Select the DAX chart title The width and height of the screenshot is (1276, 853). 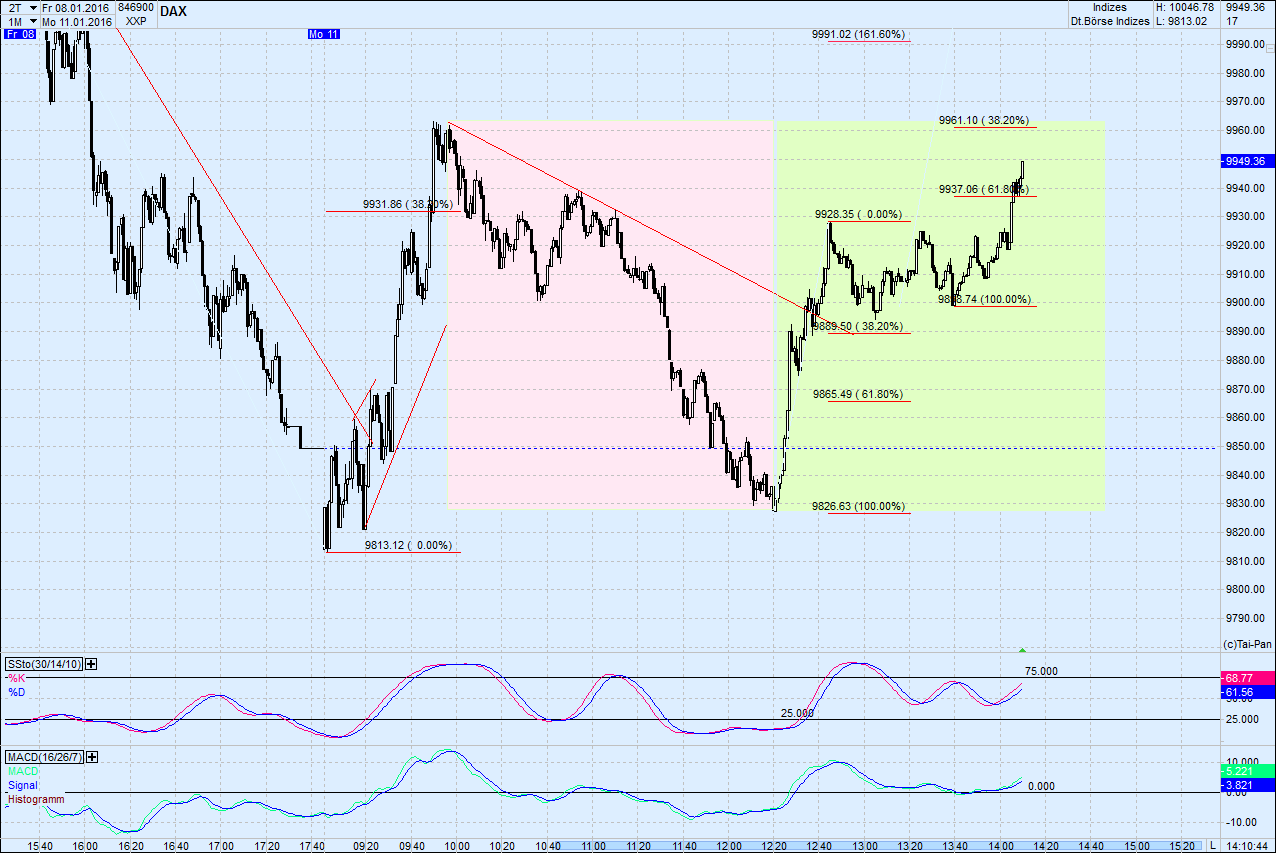pos(171,11)
